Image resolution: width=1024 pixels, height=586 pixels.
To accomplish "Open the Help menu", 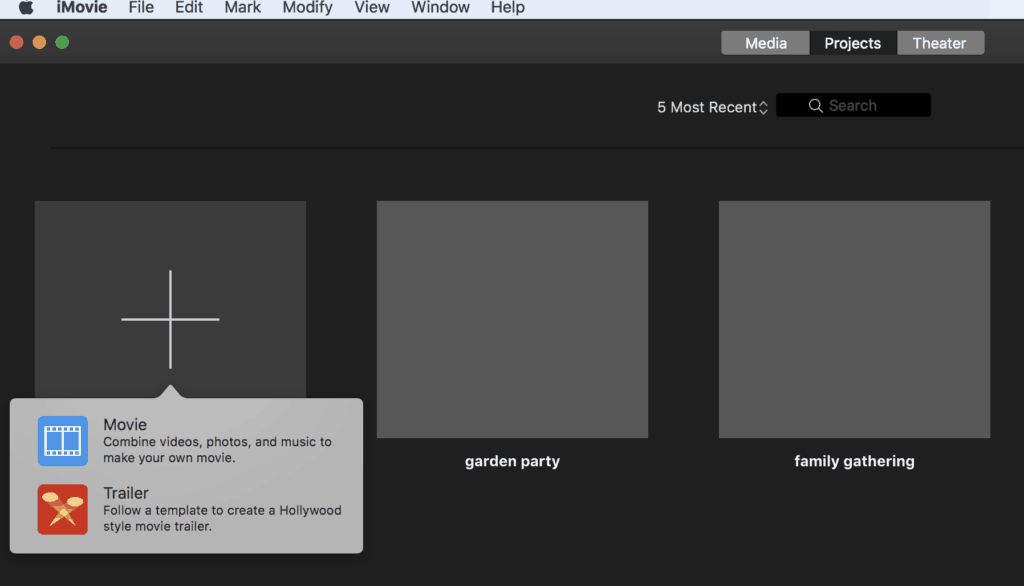I will [x=507, y=8].
